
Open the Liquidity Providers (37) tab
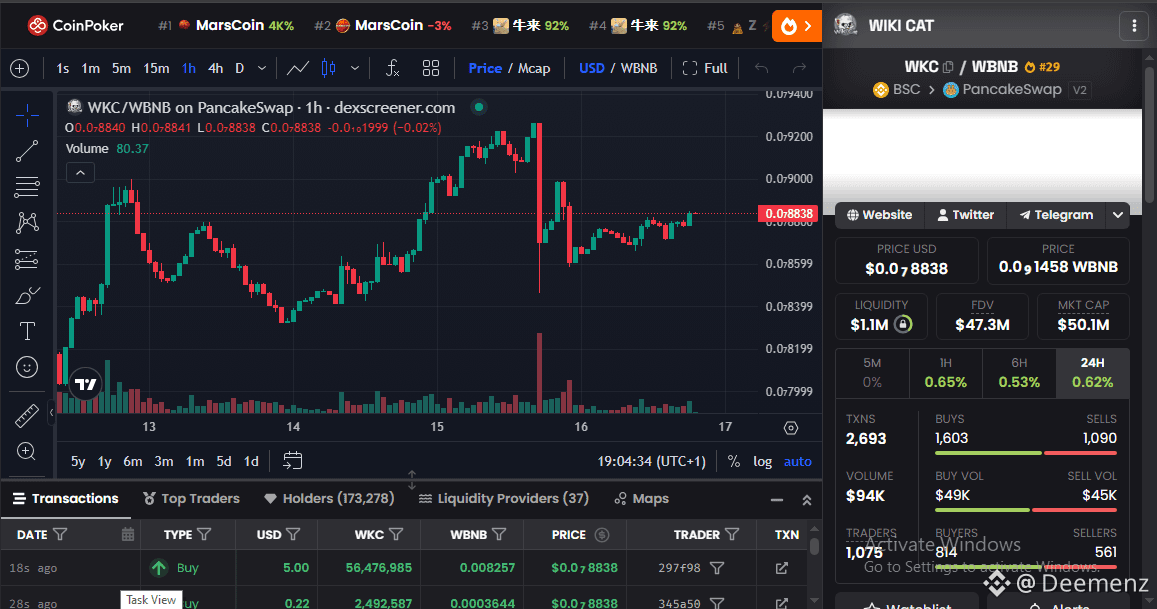click(504, 498)
